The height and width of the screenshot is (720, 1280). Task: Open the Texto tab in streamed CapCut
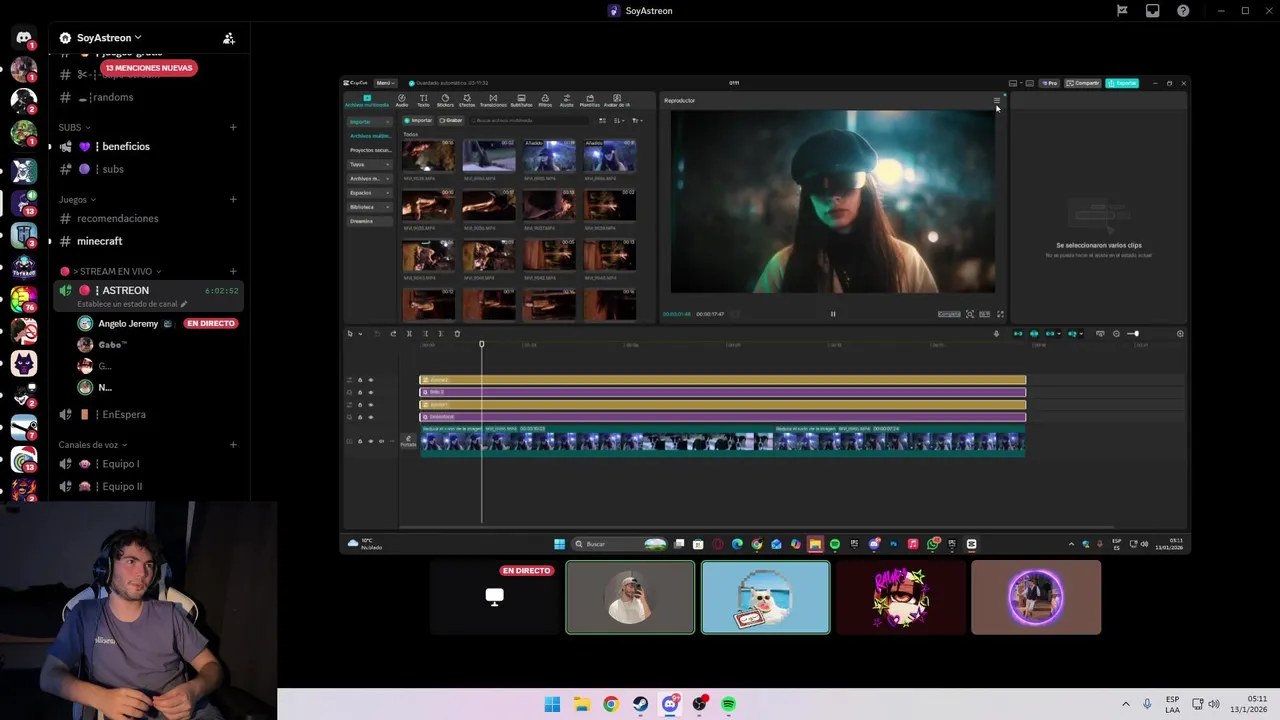coord(423,100)
